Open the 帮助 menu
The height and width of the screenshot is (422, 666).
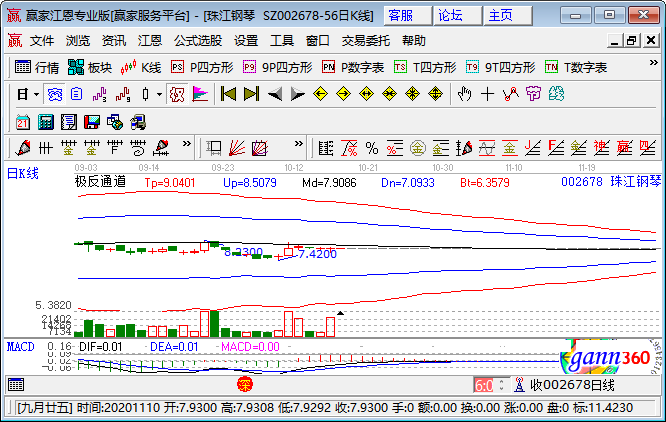pos(414,41)
